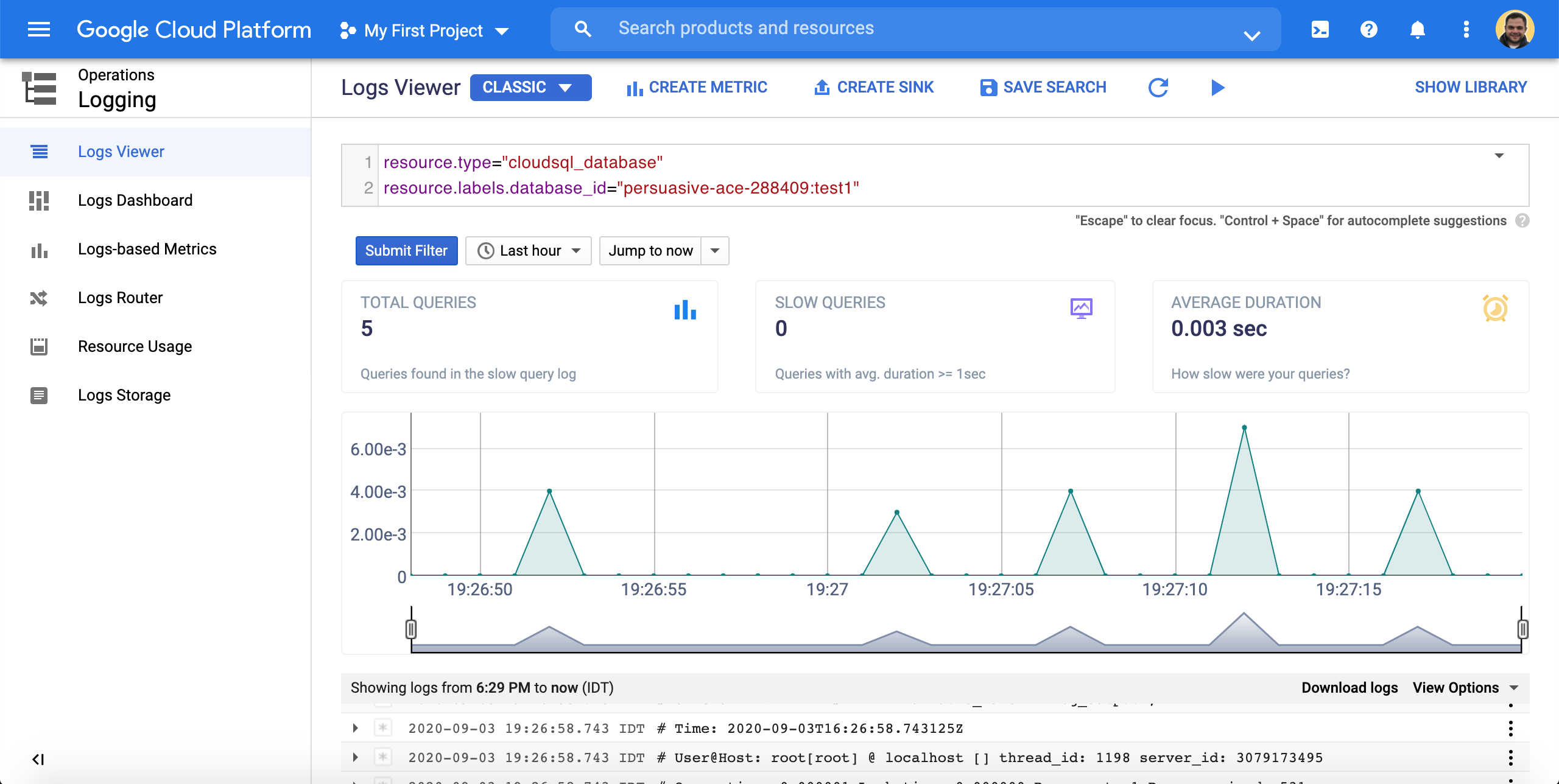The width and height of the screenshot is (1559, 784).
Task: Click the Total Queries bar chart icon
Action: pyautogui.click(x=685, y=309)
